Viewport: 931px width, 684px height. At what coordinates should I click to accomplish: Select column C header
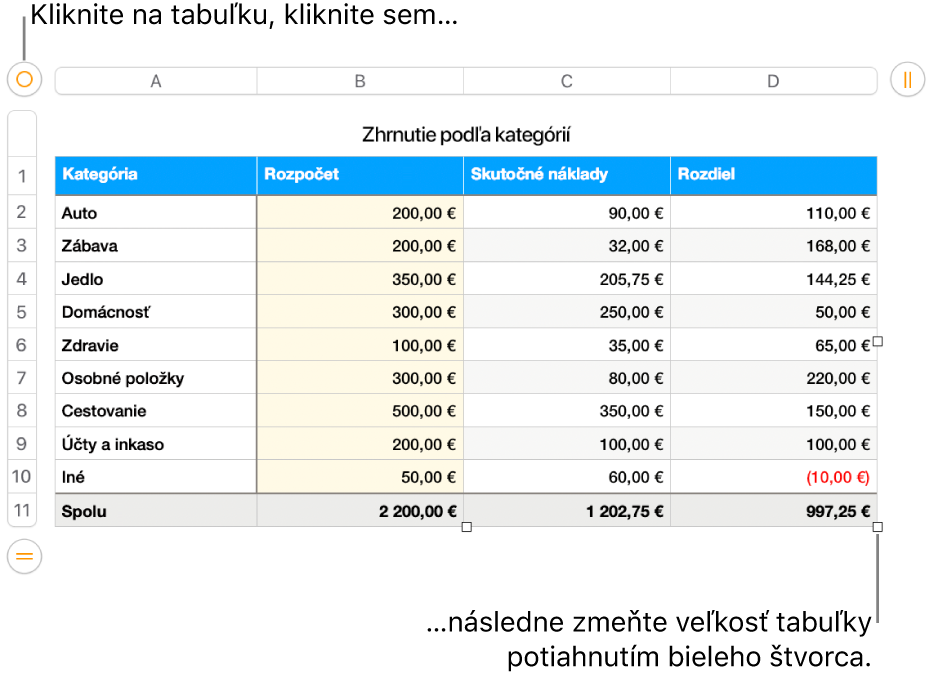click(x=567, y=81)
